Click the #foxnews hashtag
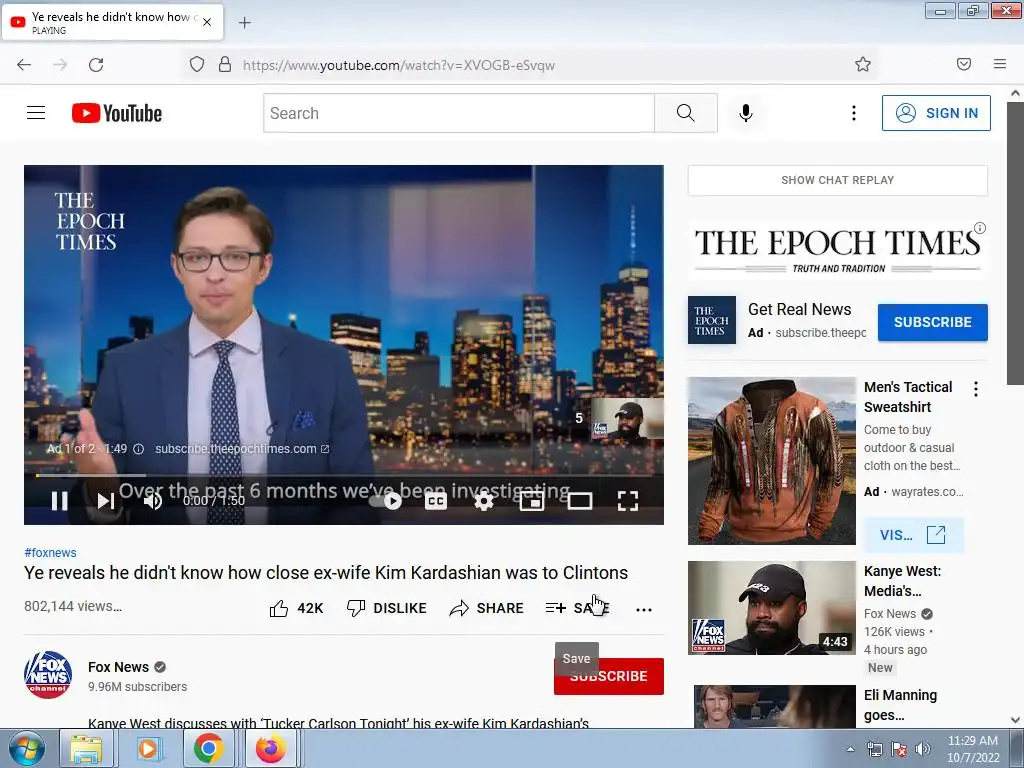The image size is (1024, 768). (50, 552)
